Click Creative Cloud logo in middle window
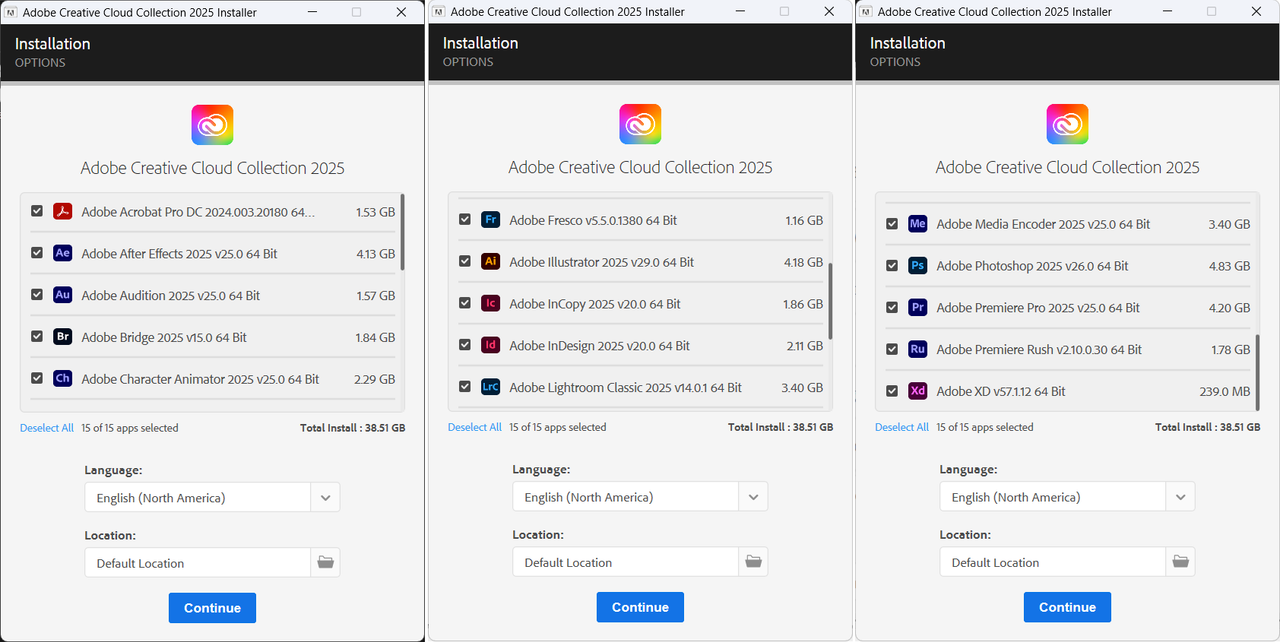The width and height of the screenshot is (1280, 642). (640, 124)
